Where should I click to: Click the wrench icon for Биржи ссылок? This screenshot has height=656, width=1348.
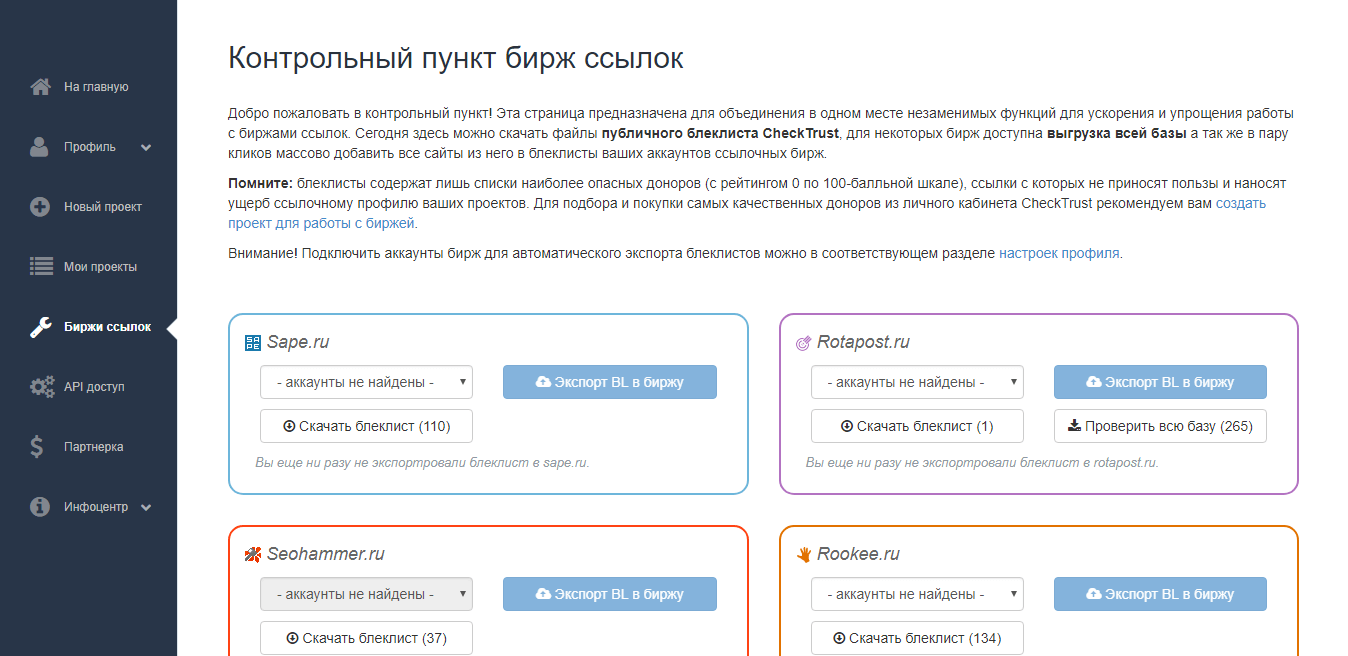click(x=40, y=327)
